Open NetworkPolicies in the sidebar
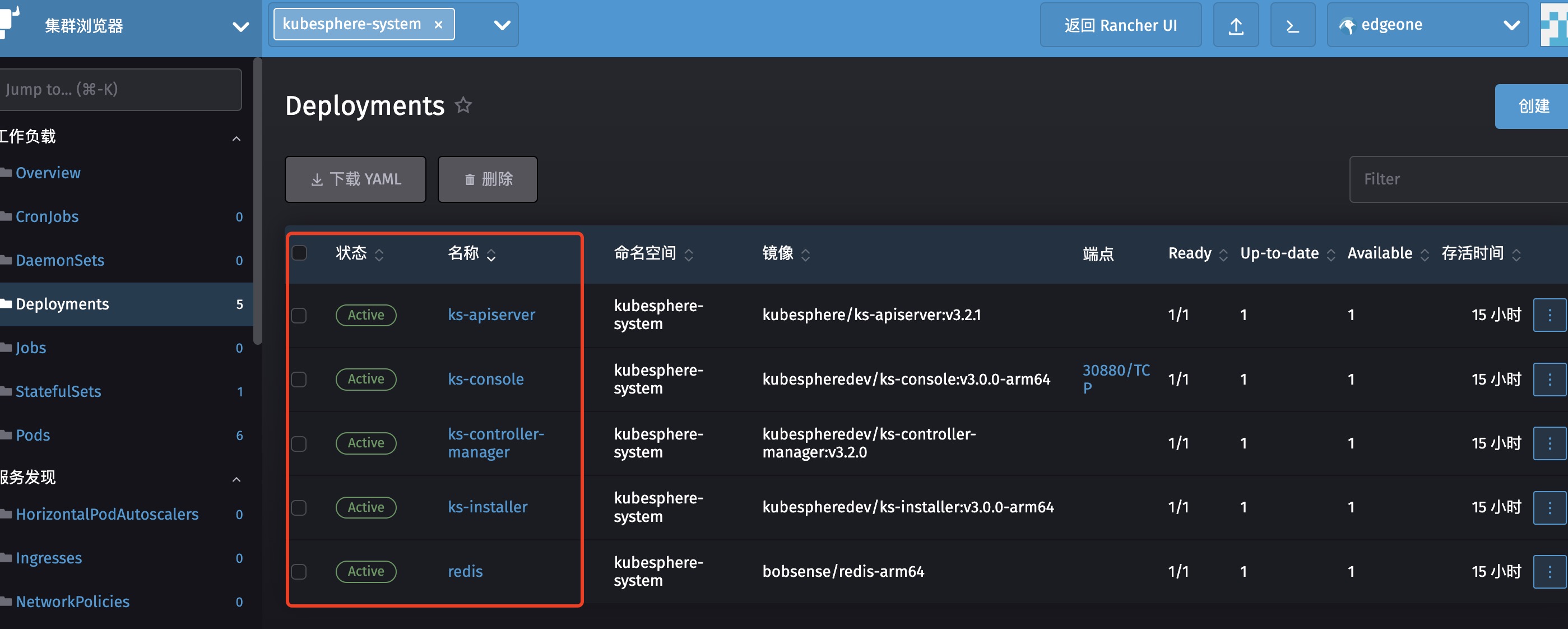1568x629 pixels. (72, 602)
